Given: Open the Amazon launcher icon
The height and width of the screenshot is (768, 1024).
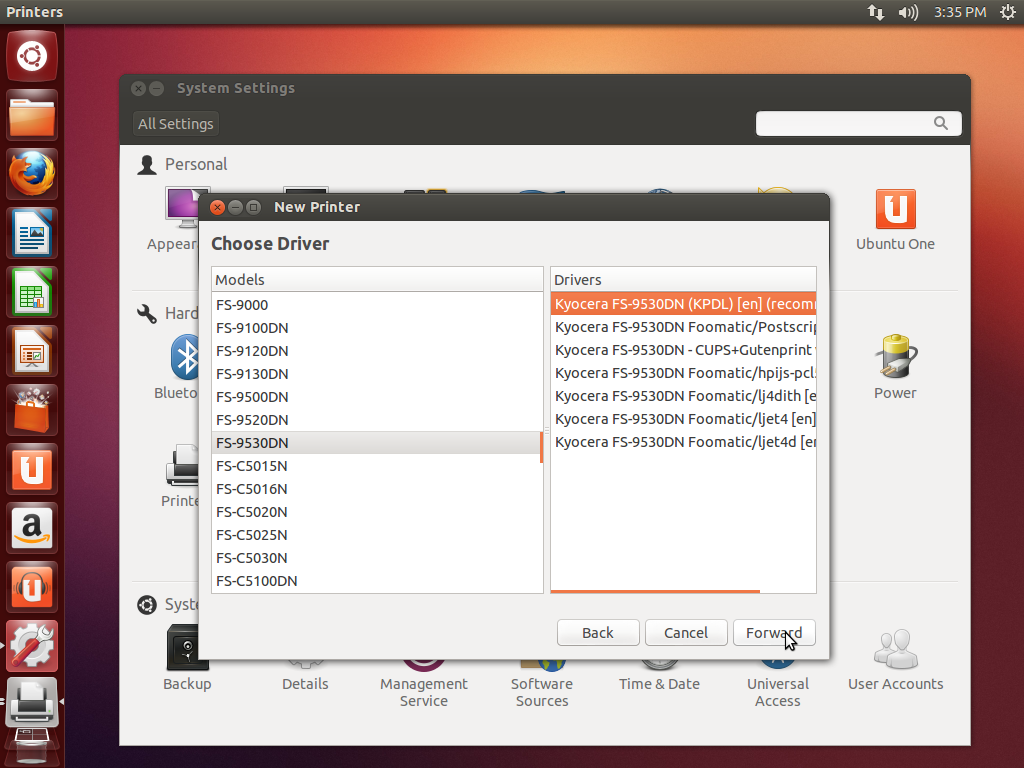Looking at the screenshot, I should 32,528.
